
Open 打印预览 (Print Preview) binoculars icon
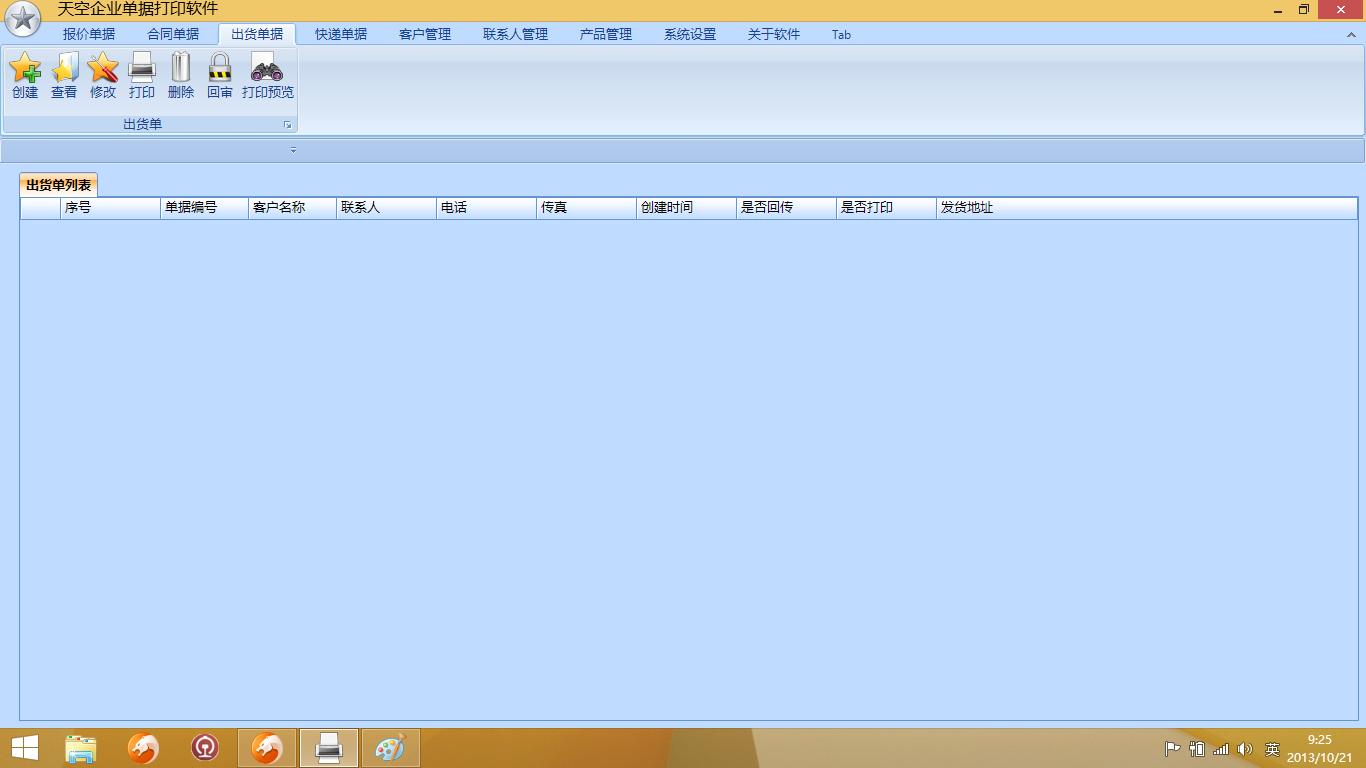tap(267, 75)
